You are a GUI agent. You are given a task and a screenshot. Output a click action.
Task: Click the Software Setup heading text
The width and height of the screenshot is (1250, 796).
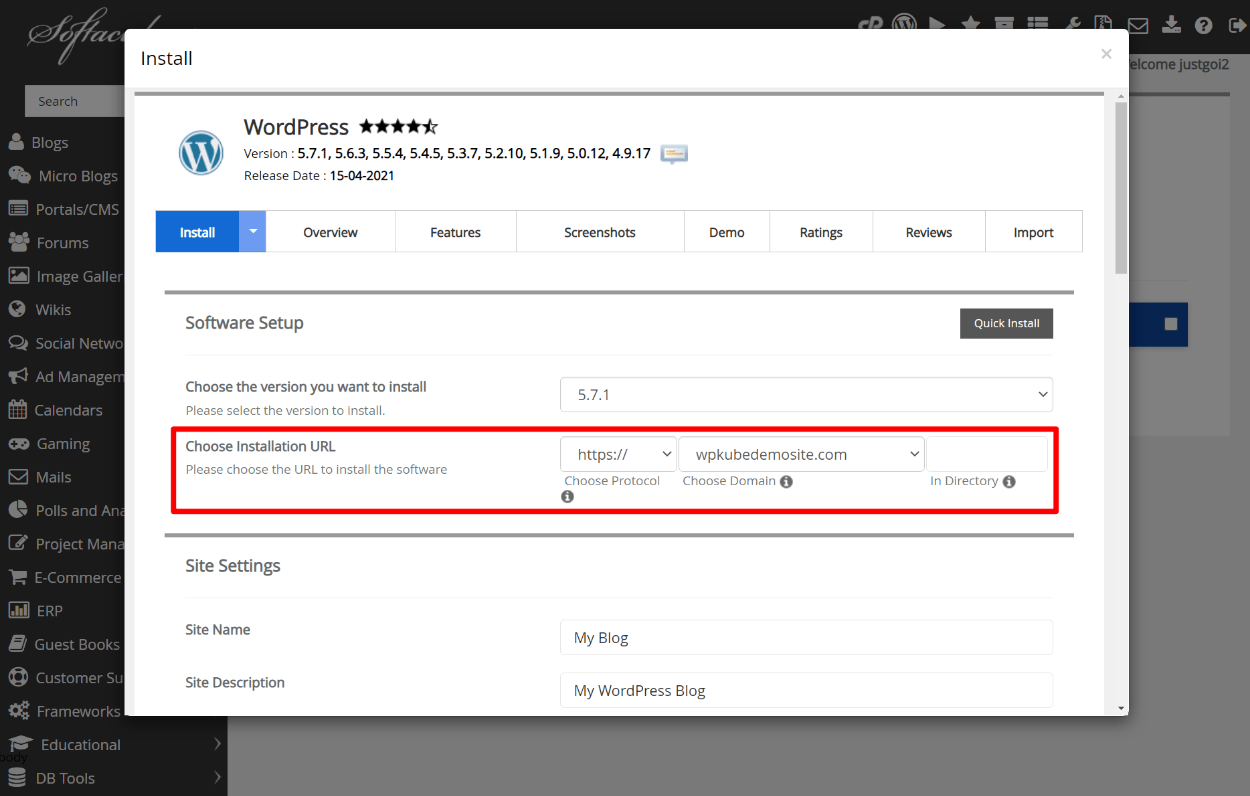[244, 323]
